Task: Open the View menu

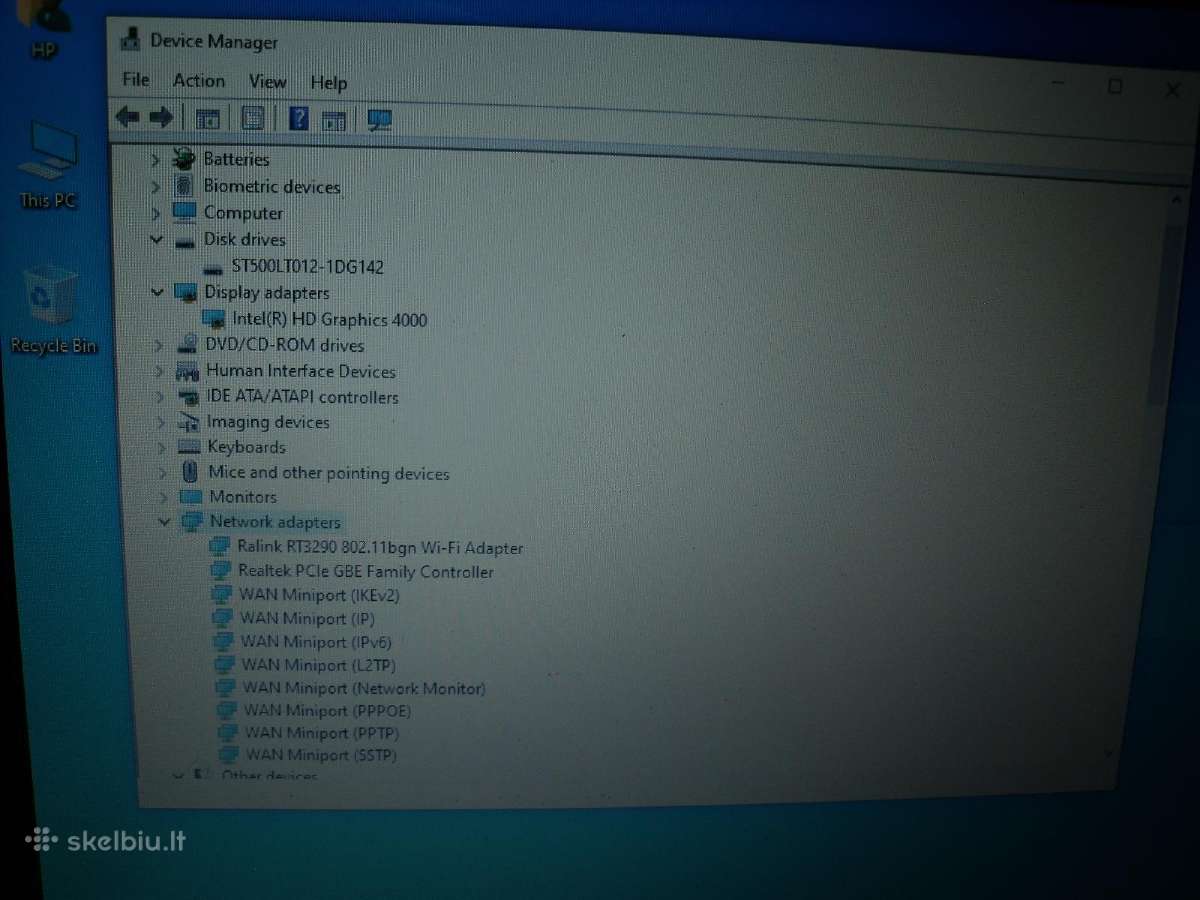Action: point(268,82)
